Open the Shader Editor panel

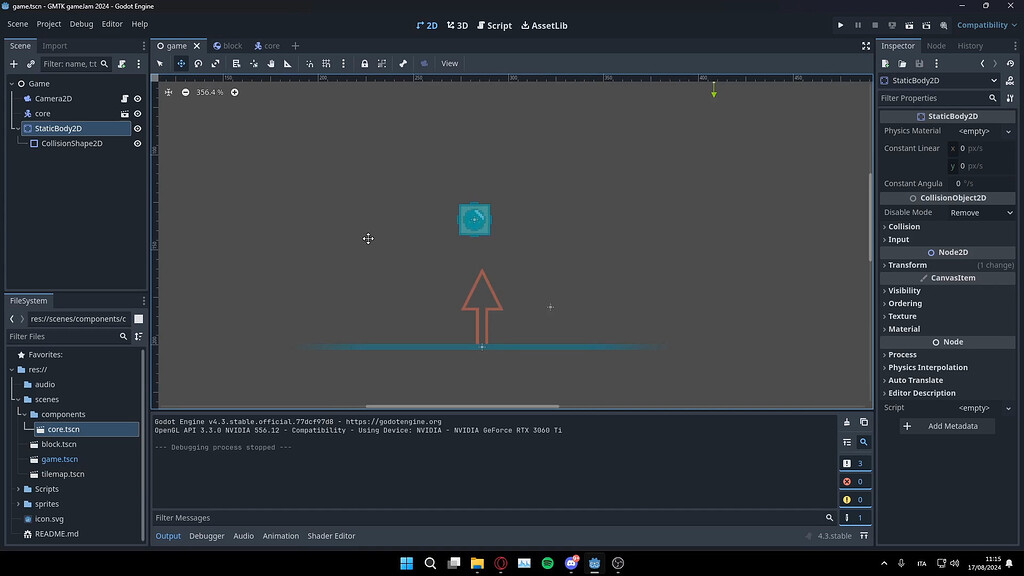tap(331, 536)
